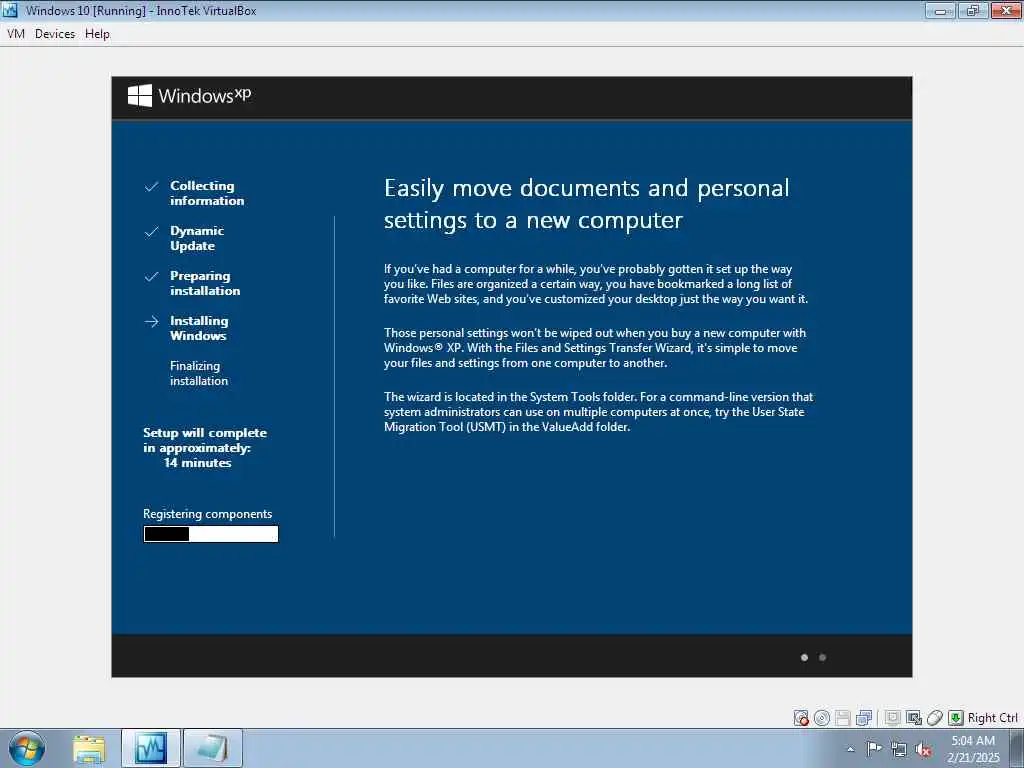
Task: Click the checkmark beside Collecting information
Action: (x=152, y=187)
